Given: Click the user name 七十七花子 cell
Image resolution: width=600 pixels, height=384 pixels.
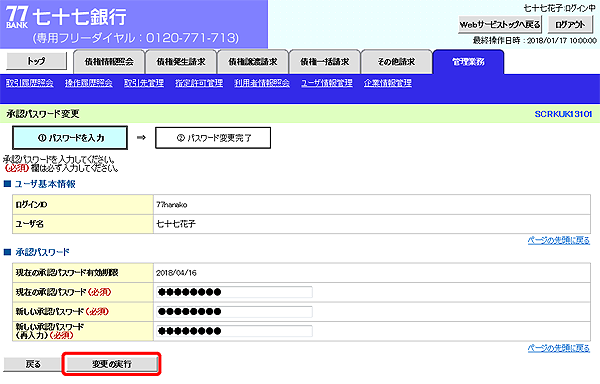Looking at the screenshot, I should click(x=372, y=224).
